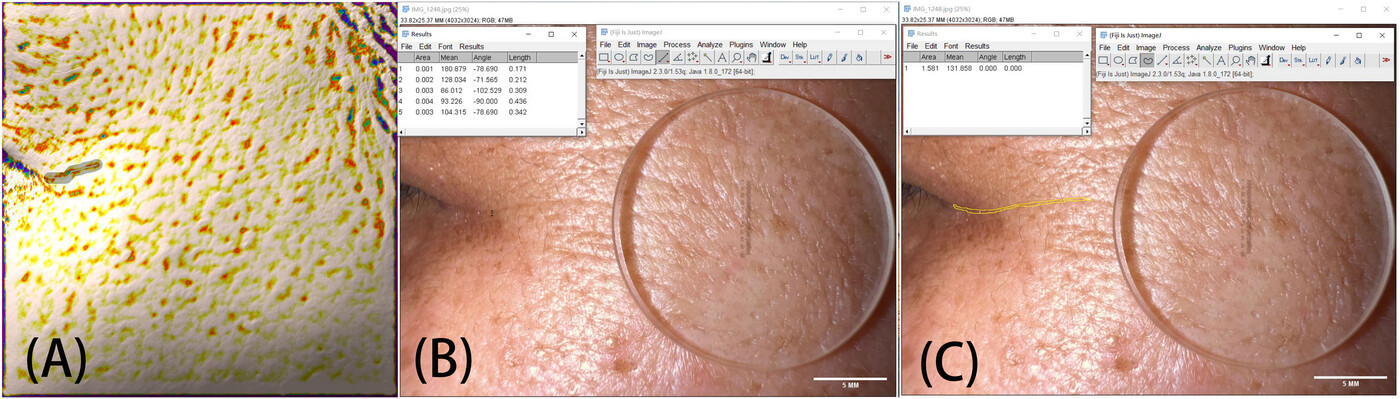The height and width of the screenshot is (399, 1400).
Task: Select the Color picker tool in panel B
Action: [x=767, y=58]
